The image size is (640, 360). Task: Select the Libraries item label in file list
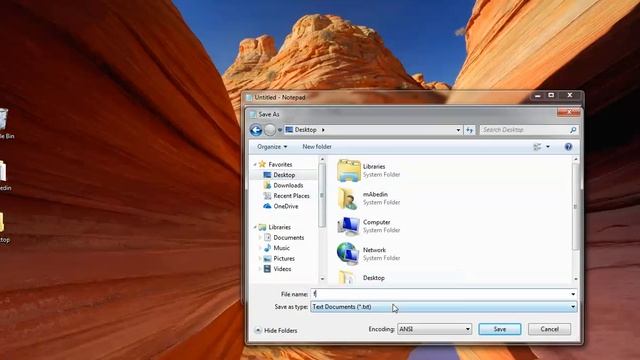[x=374, y=167]
